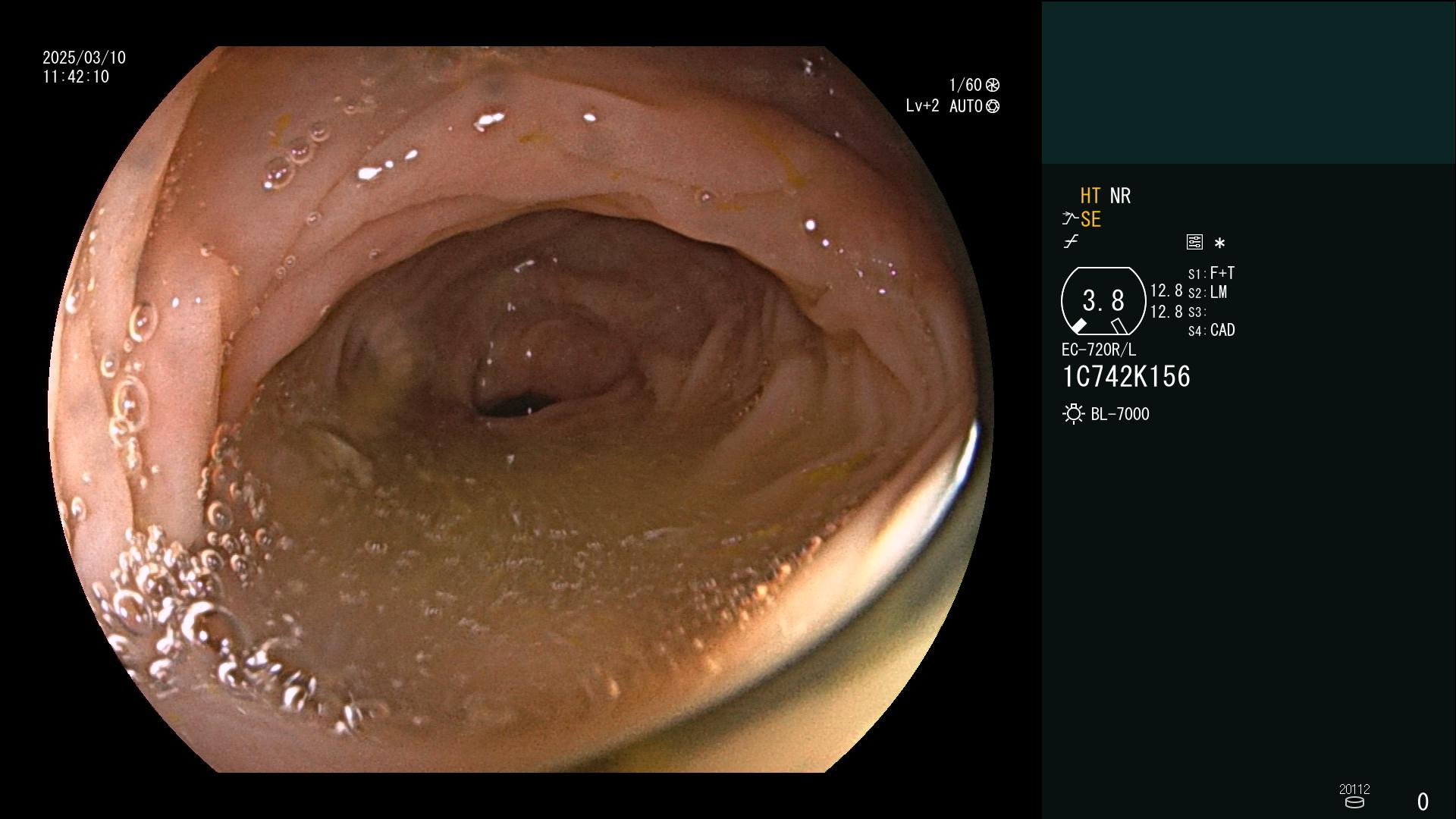Screen dimensions: 1456x819
Task: Click the hollow right channel marker in scope diagram
Action: pyautogui.click(x=1119, y=326)
